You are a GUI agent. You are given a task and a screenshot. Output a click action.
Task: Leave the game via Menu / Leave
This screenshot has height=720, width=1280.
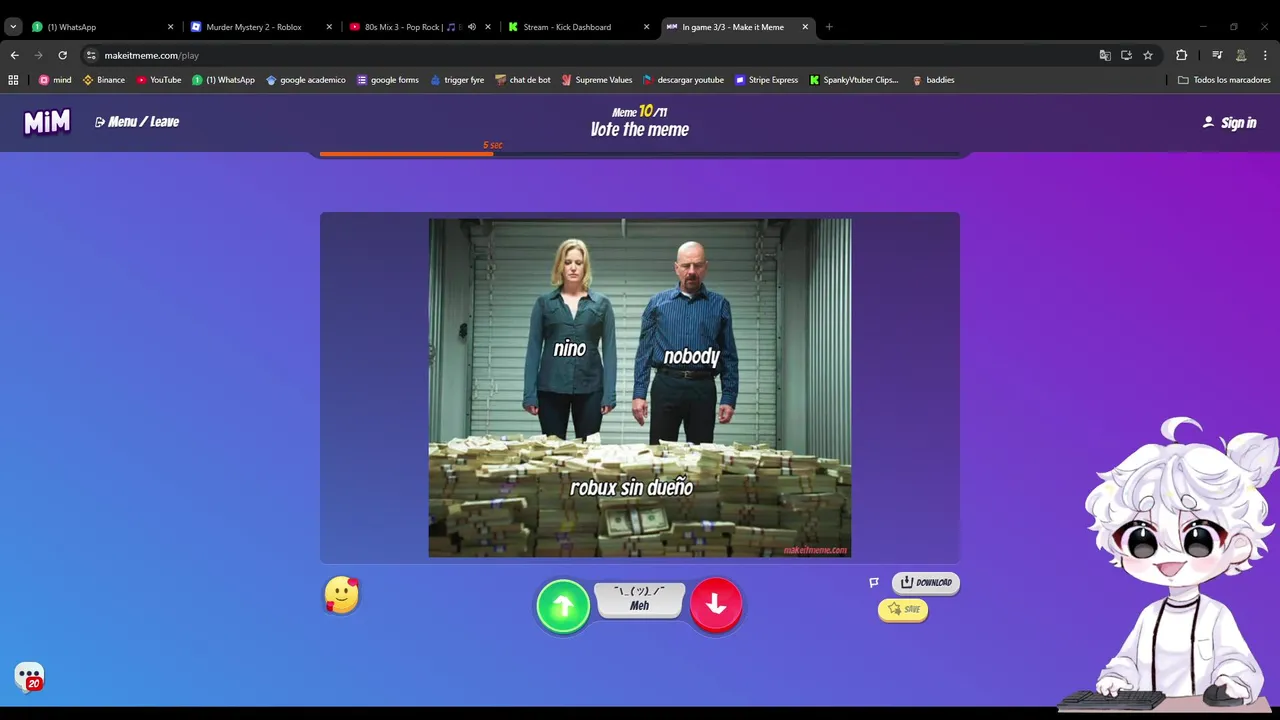(137, 122)
